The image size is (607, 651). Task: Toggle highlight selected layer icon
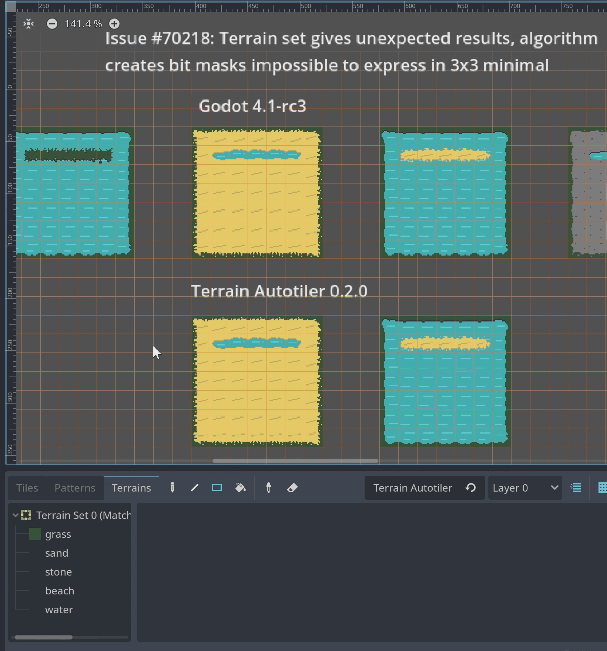click(576, 488)
